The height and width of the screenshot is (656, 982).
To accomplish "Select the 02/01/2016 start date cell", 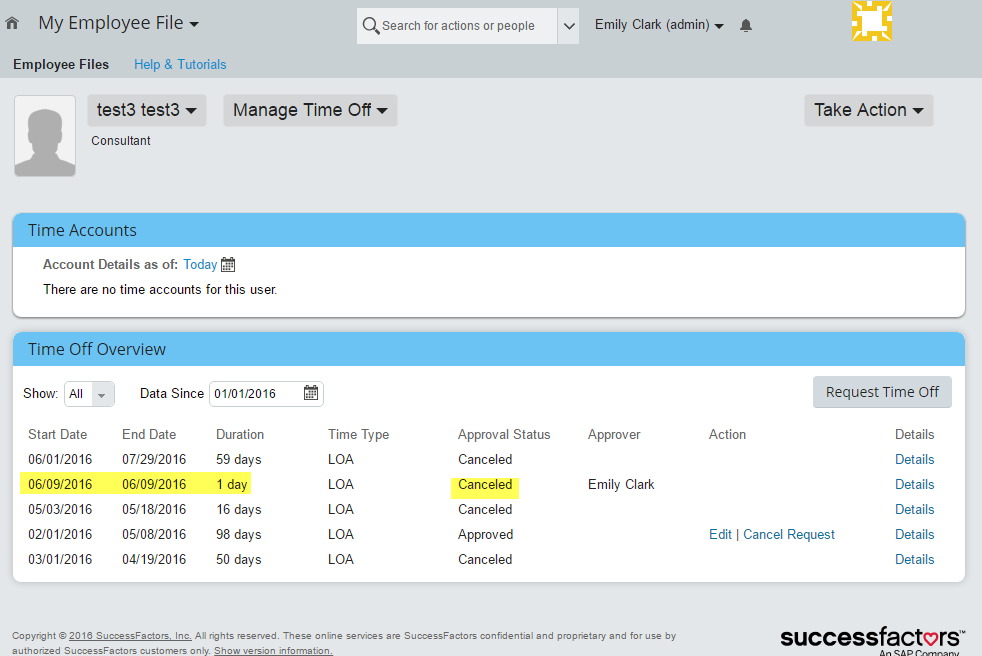I will pos(60,534).
